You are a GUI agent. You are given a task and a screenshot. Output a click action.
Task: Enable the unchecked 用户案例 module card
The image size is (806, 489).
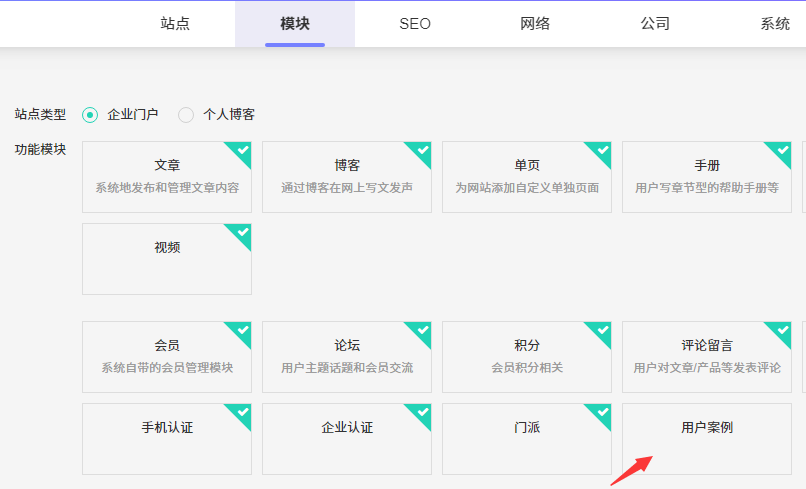pos(707,439)
